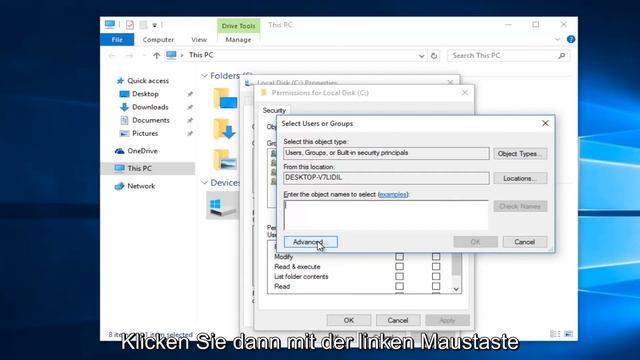Switch to details view icon
Screen dimensions: 640x360
pyautogui.click(x=555, y=334)
